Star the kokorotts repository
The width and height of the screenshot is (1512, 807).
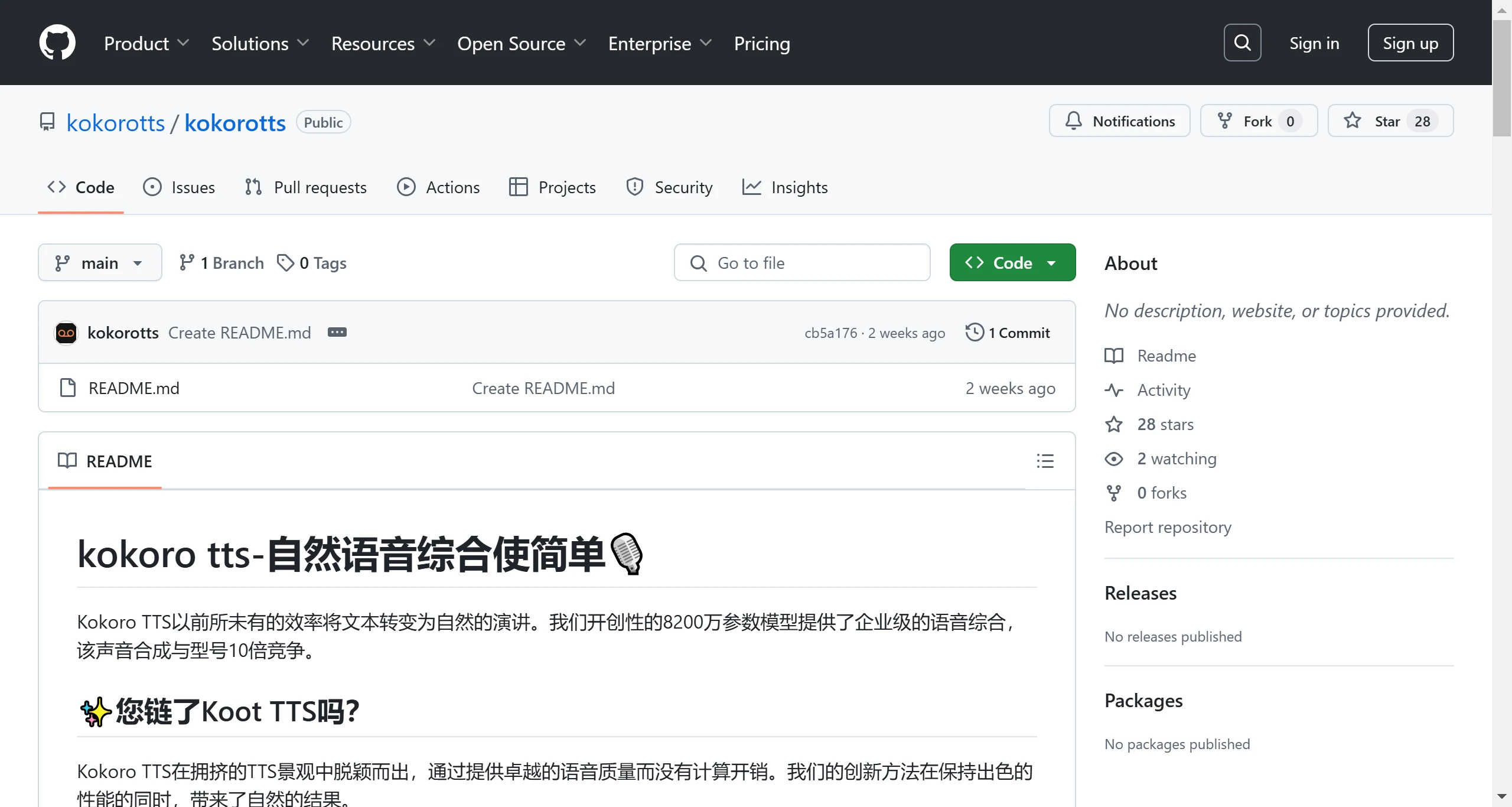click(1376, 121)
